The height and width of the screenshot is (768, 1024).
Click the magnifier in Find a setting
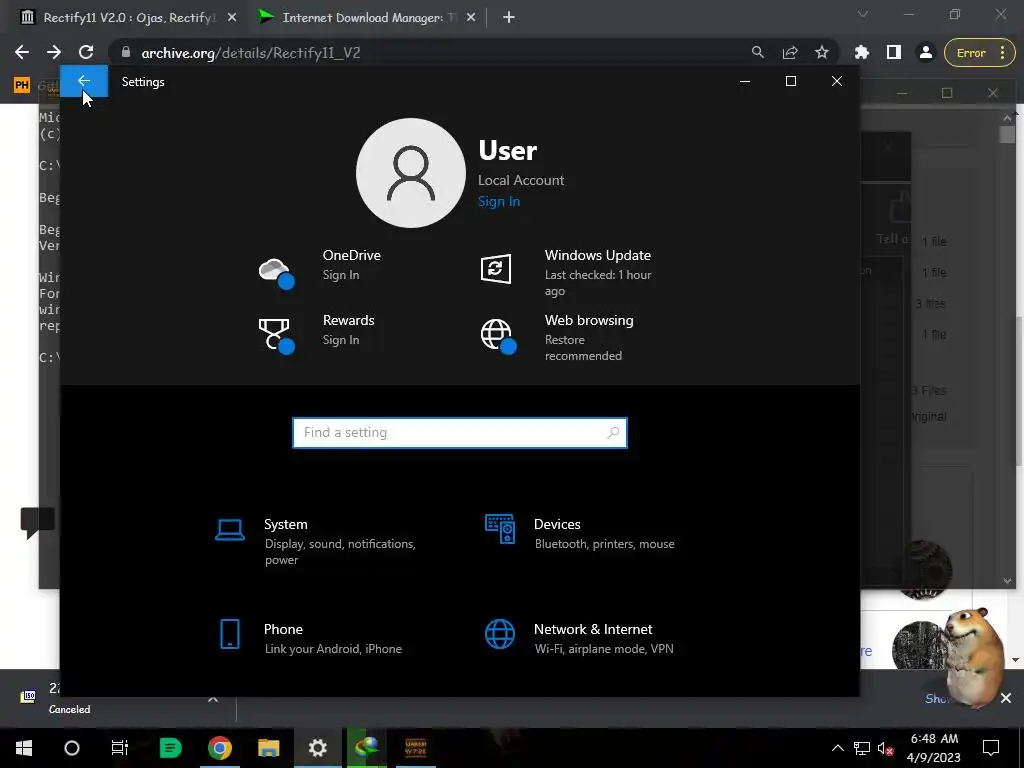tap(613, 432)
